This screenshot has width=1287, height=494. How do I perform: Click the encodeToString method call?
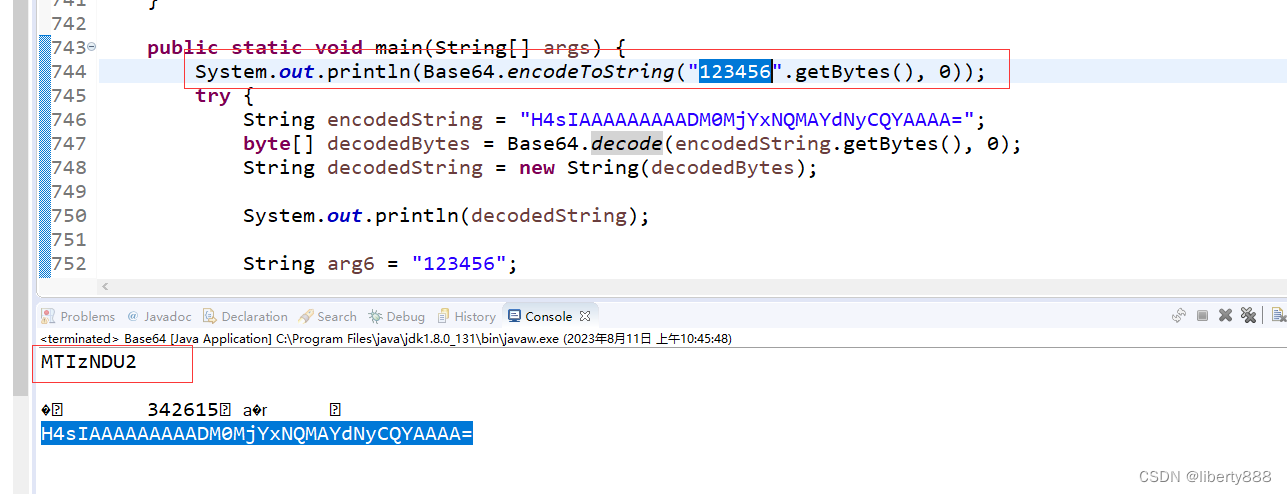pyautogui.click(x=590, y=71)
